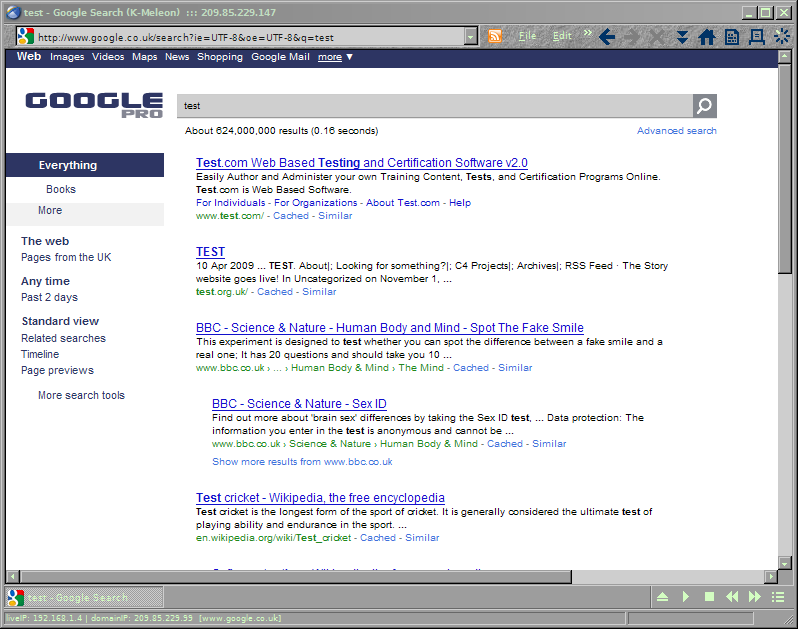Open Cached link for Wikipedia Test cricket
The image size is (798, 629).
click(x=378, y=537)
